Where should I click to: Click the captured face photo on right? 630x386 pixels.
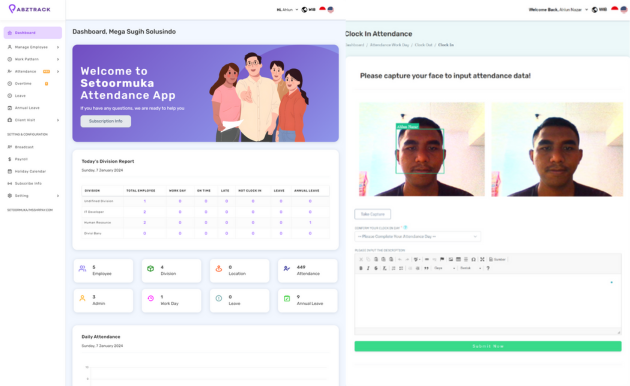[x=557, y=149]
